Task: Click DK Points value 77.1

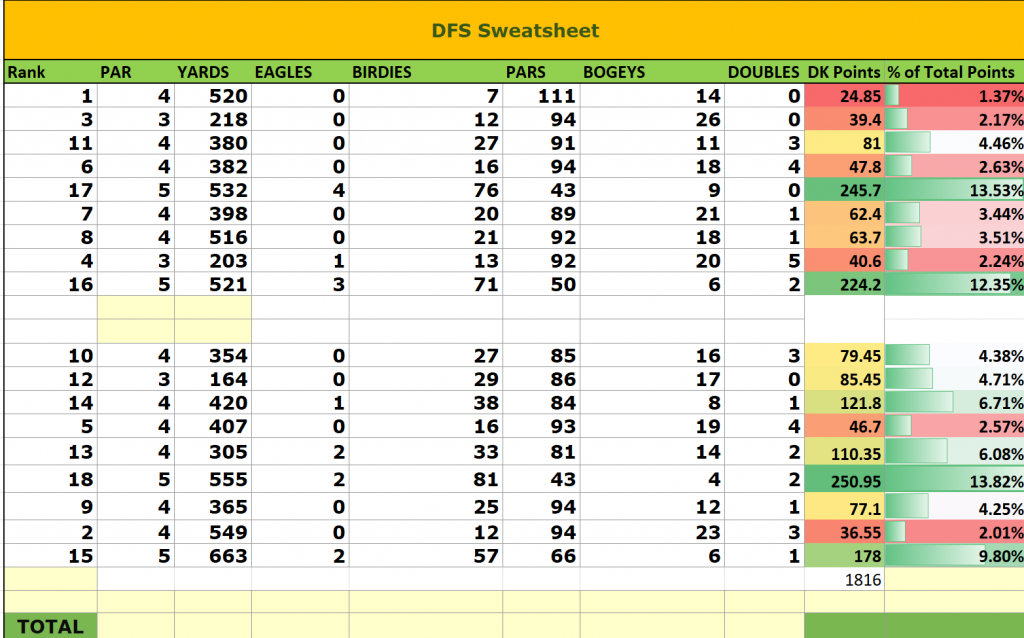Action: coord(844,506)
